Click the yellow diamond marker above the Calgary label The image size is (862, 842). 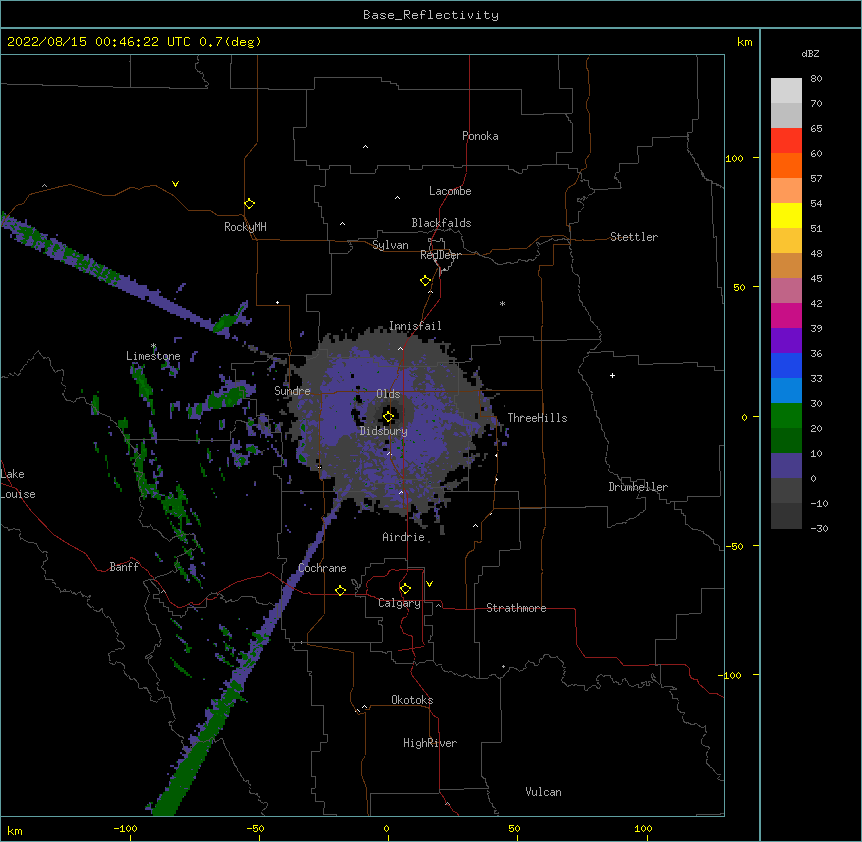click(x=405, y=589)
